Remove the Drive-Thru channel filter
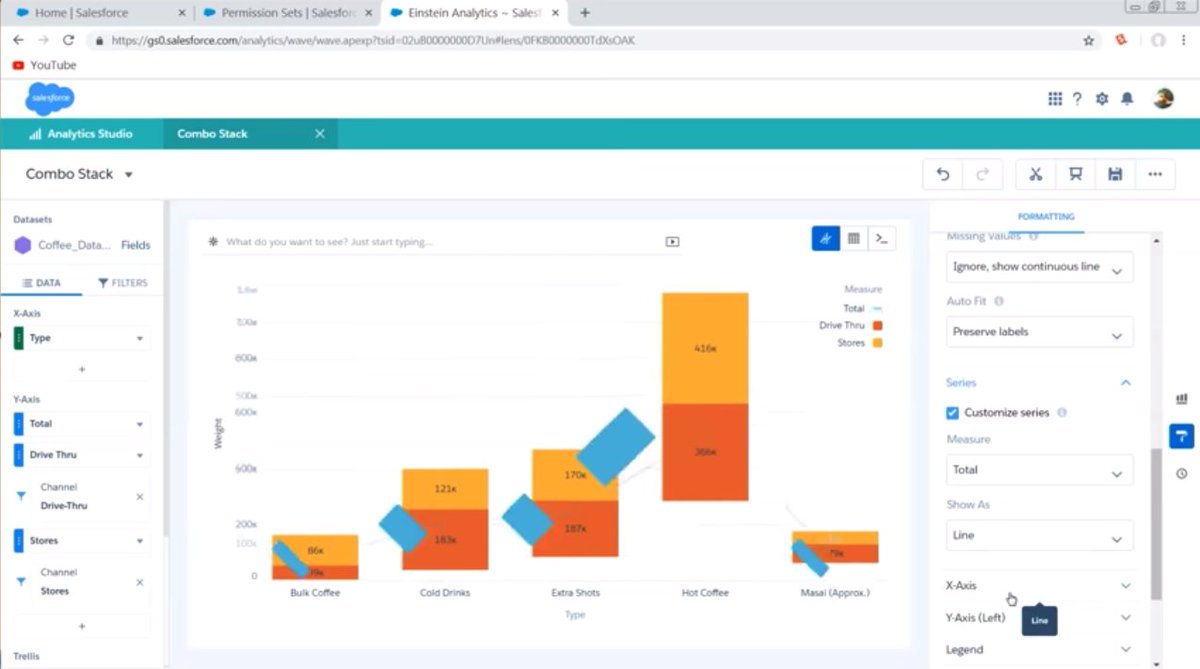This screenshot has height=669, width=1200. click(139, 497)
